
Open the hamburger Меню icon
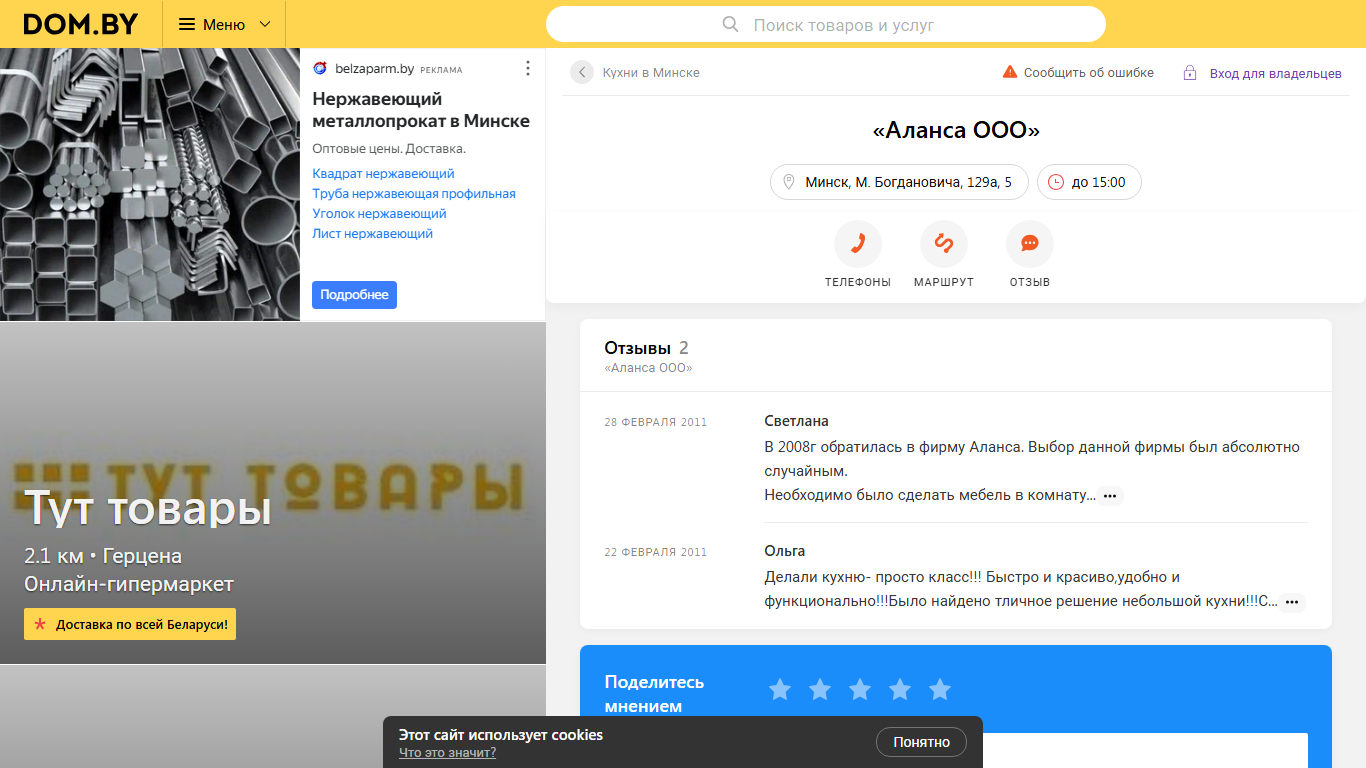tap(187, 24)
